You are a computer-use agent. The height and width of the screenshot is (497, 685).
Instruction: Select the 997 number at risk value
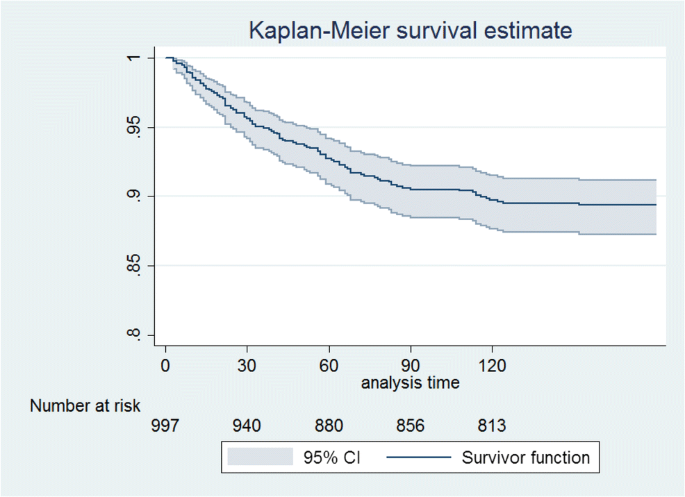coord(165,426)
